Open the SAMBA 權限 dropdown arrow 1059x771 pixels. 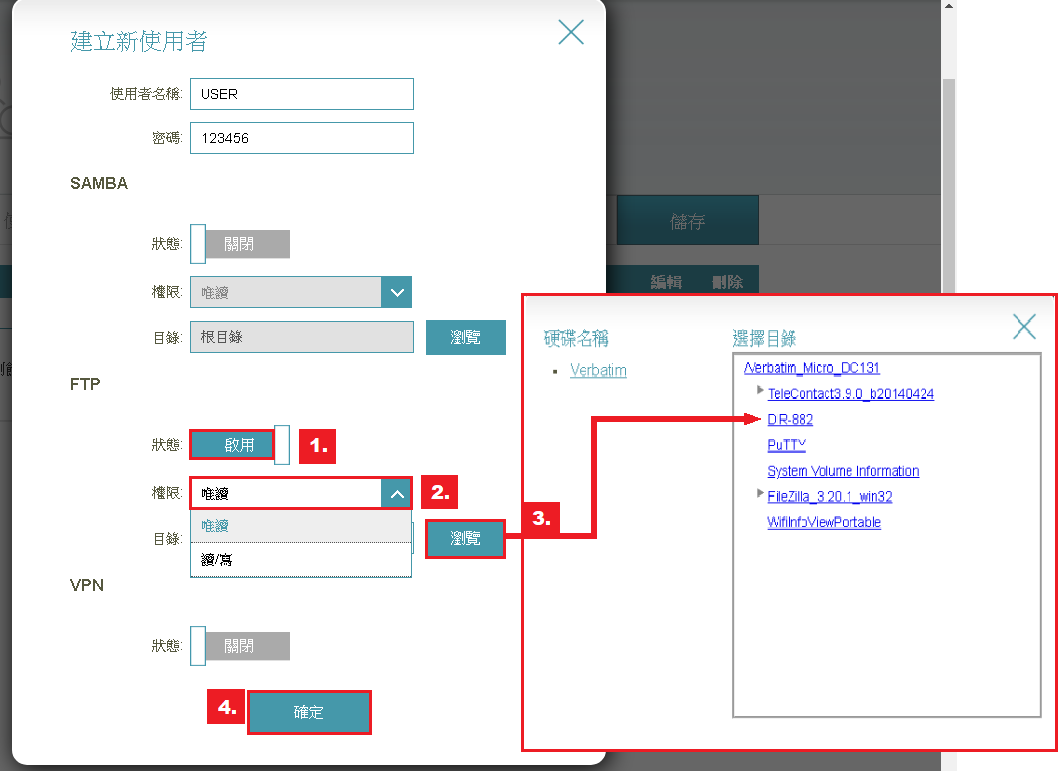pos(397,293)
